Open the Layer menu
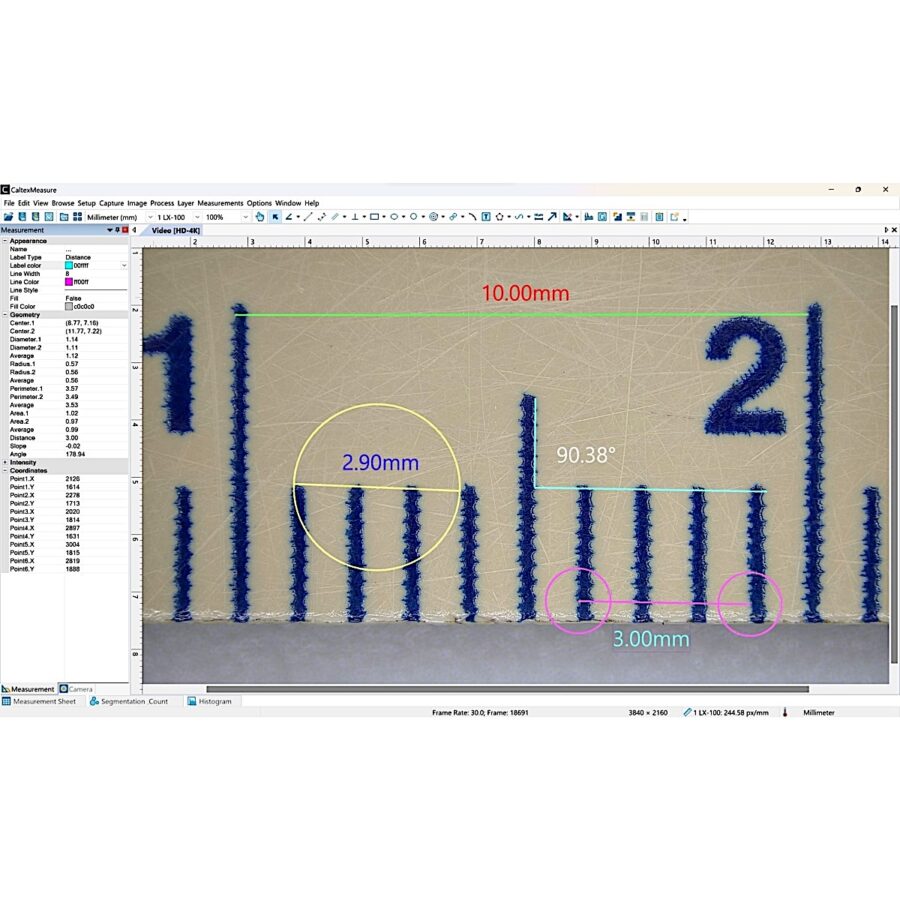Viewport: 900px width, 900px height. [185, 203]
